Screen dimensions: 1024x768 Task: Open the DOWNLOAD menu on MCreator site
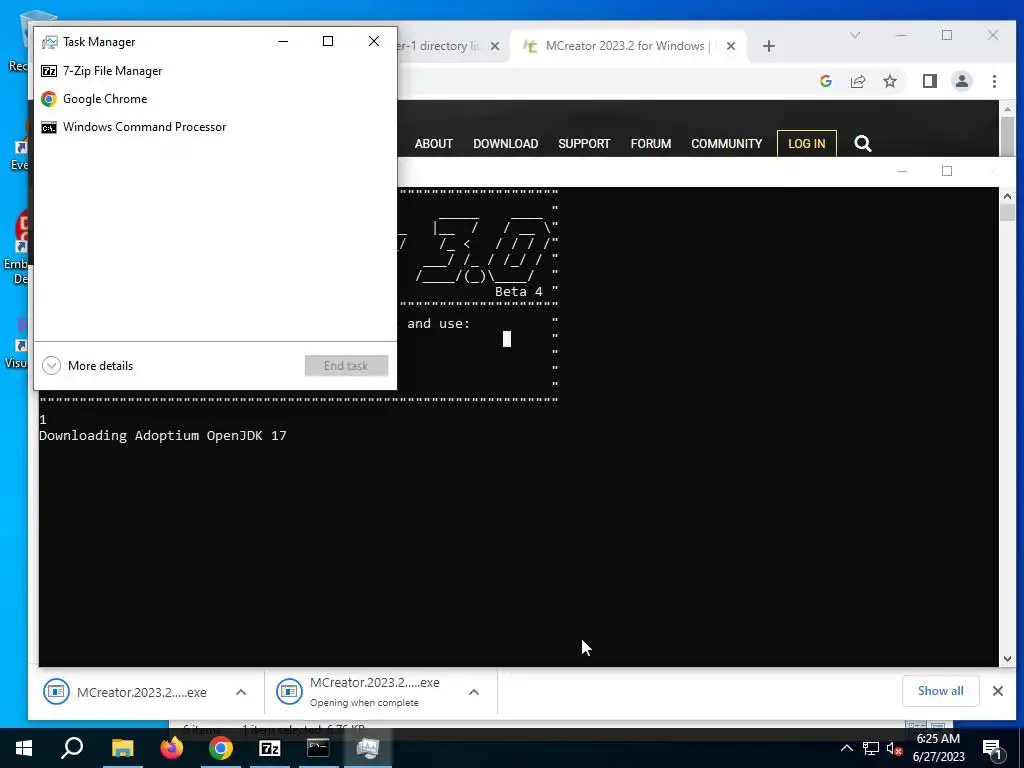point(505,144)
